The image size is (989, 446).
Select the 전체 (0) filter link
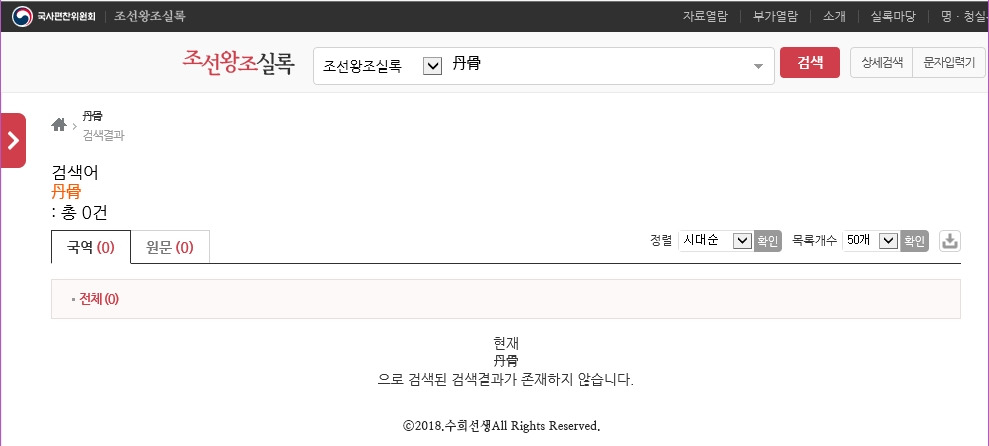[98, 299]
